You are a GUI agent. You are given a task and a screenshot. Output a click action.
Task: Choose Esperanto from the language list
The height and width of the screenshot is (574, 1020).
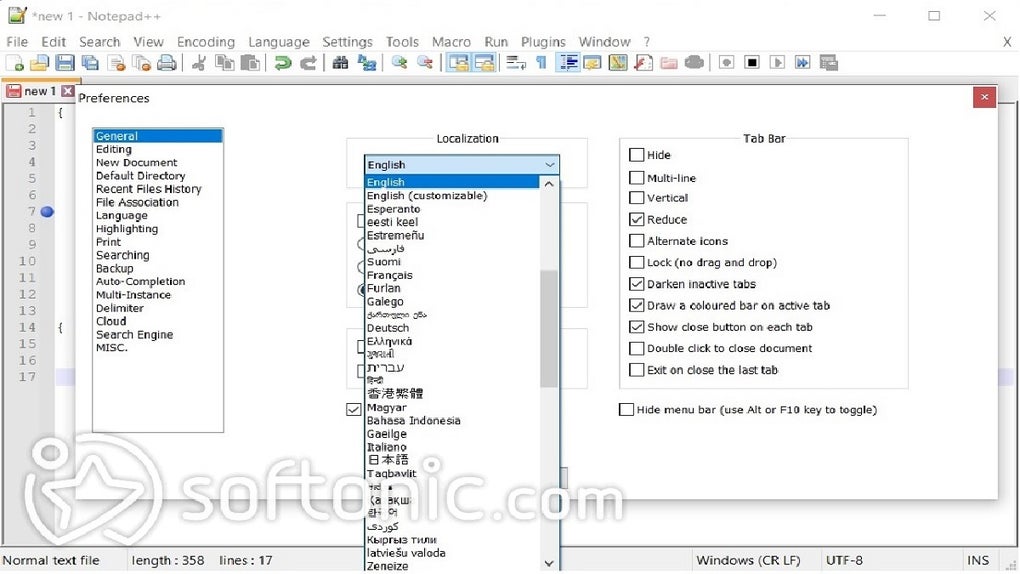[452, 209]
